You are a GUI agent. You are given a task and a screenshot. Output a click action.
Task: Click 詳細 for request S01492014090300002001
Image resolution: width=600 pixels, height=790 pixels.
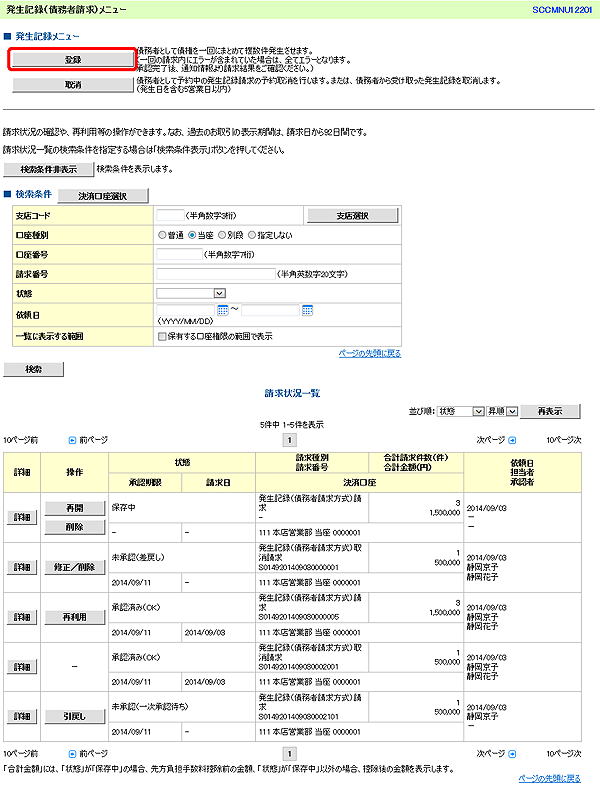click(22, 667)
